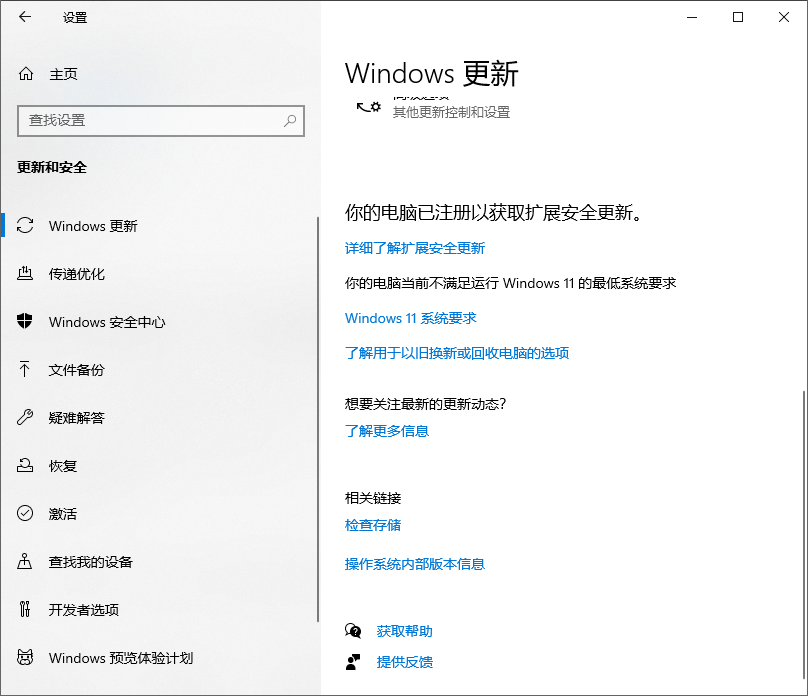
Task: Open 操作系统内部版本信息 link
Action: click(x=415, y=564)
